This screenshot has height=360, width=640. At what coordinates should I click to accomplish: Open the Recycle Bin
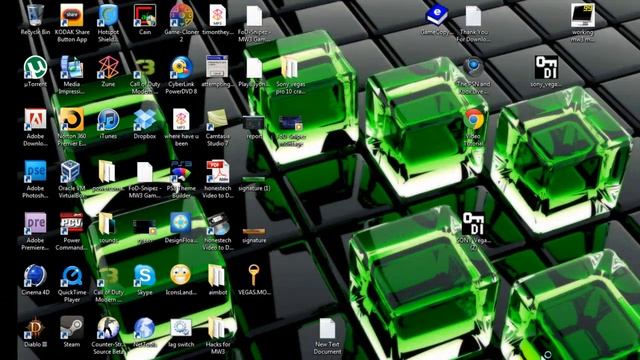pos(35,15)
